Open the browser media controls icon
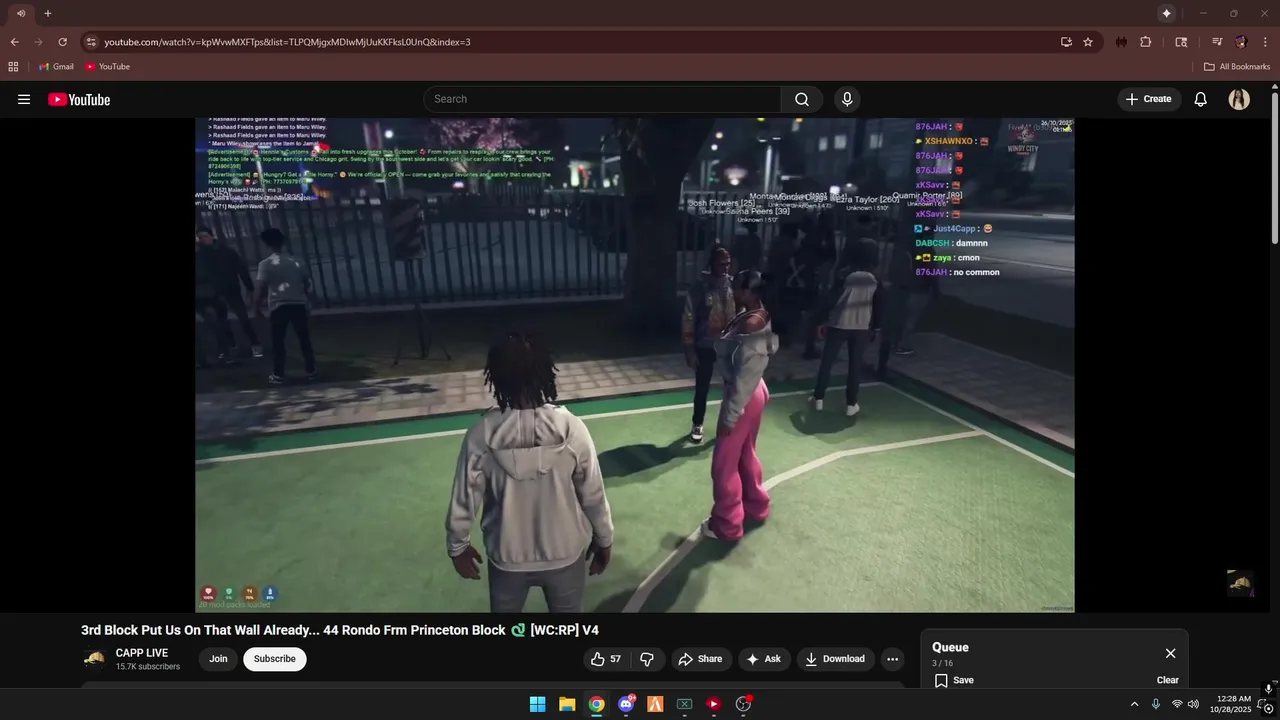 coord(1217,42)
